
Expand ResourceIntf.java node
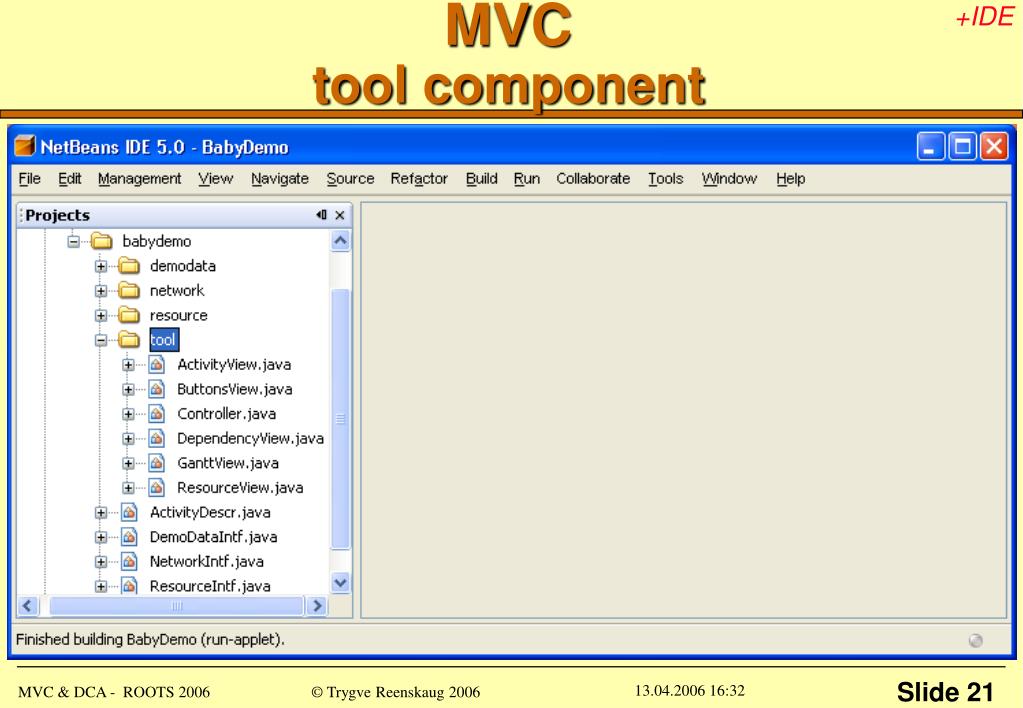coord(101,587)
